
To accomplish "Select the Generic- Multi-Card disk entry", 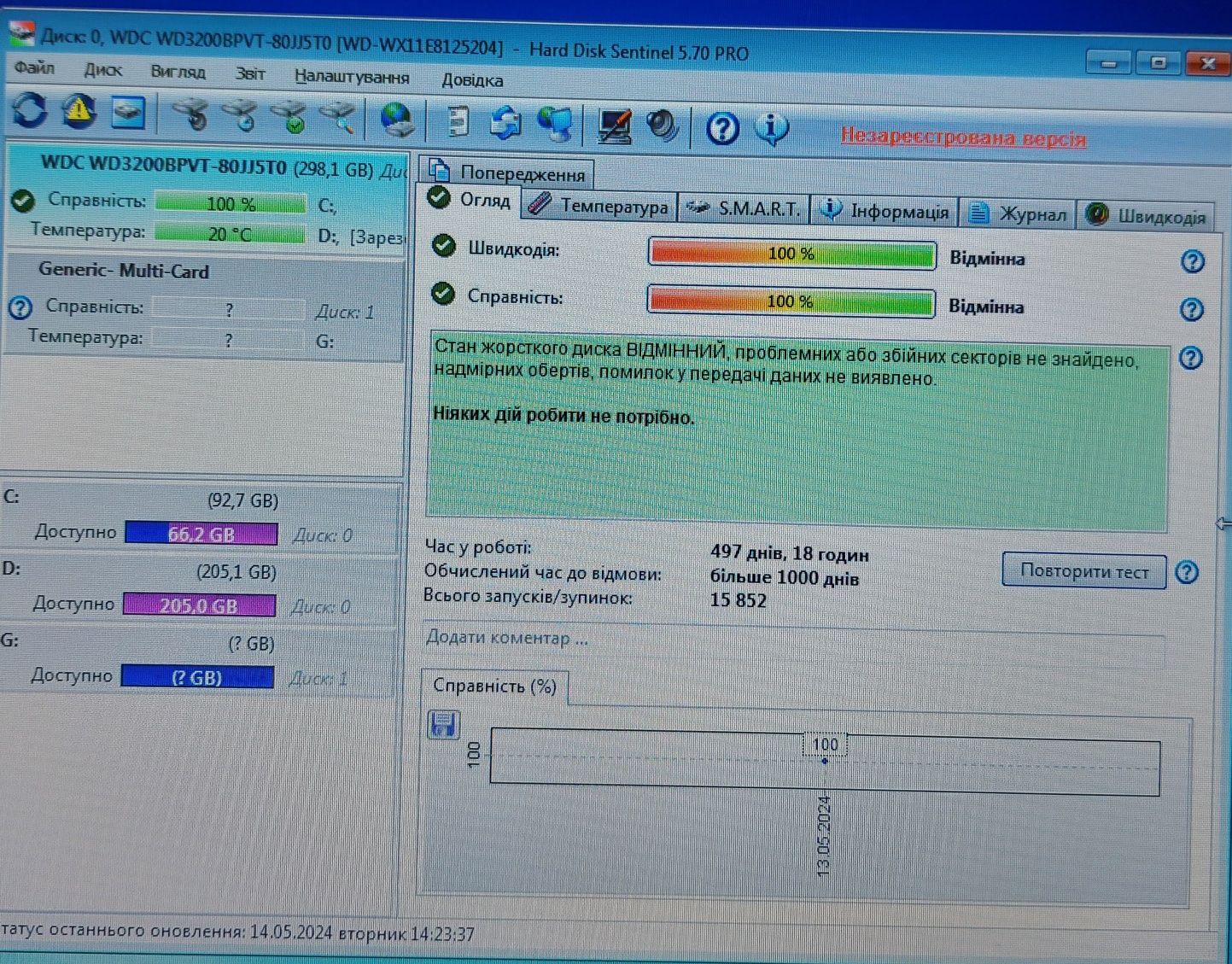I will point(203,306).
